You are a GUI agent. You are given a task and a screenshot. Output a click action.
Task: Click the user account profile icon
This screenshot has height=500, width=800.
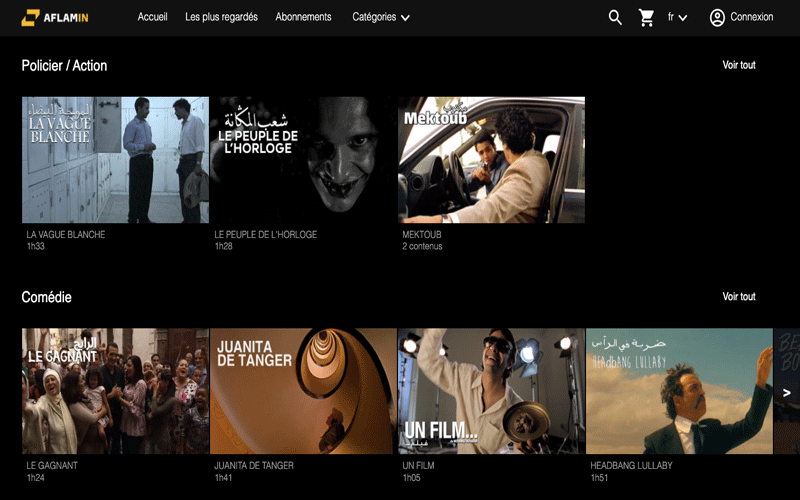tap(717, 17)
